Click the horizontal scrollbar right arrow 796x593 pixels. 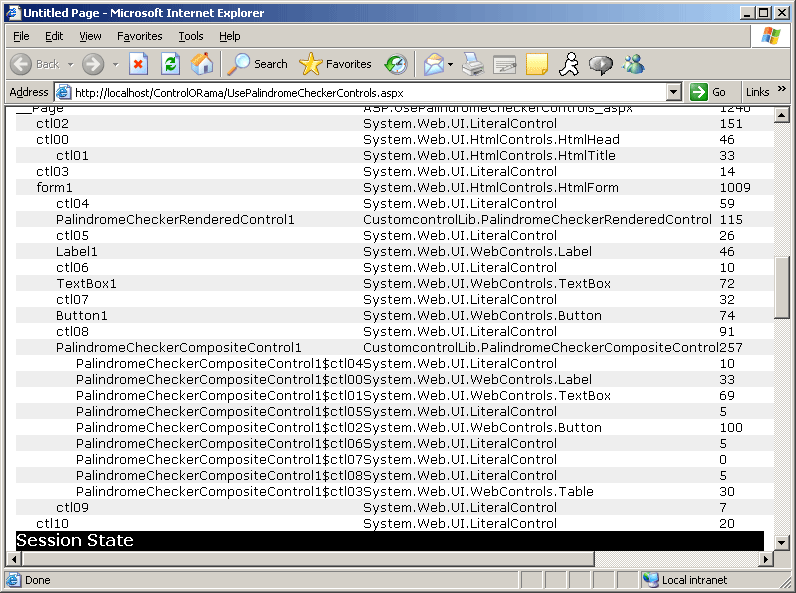pyautogui.click(x=767, y=558)
